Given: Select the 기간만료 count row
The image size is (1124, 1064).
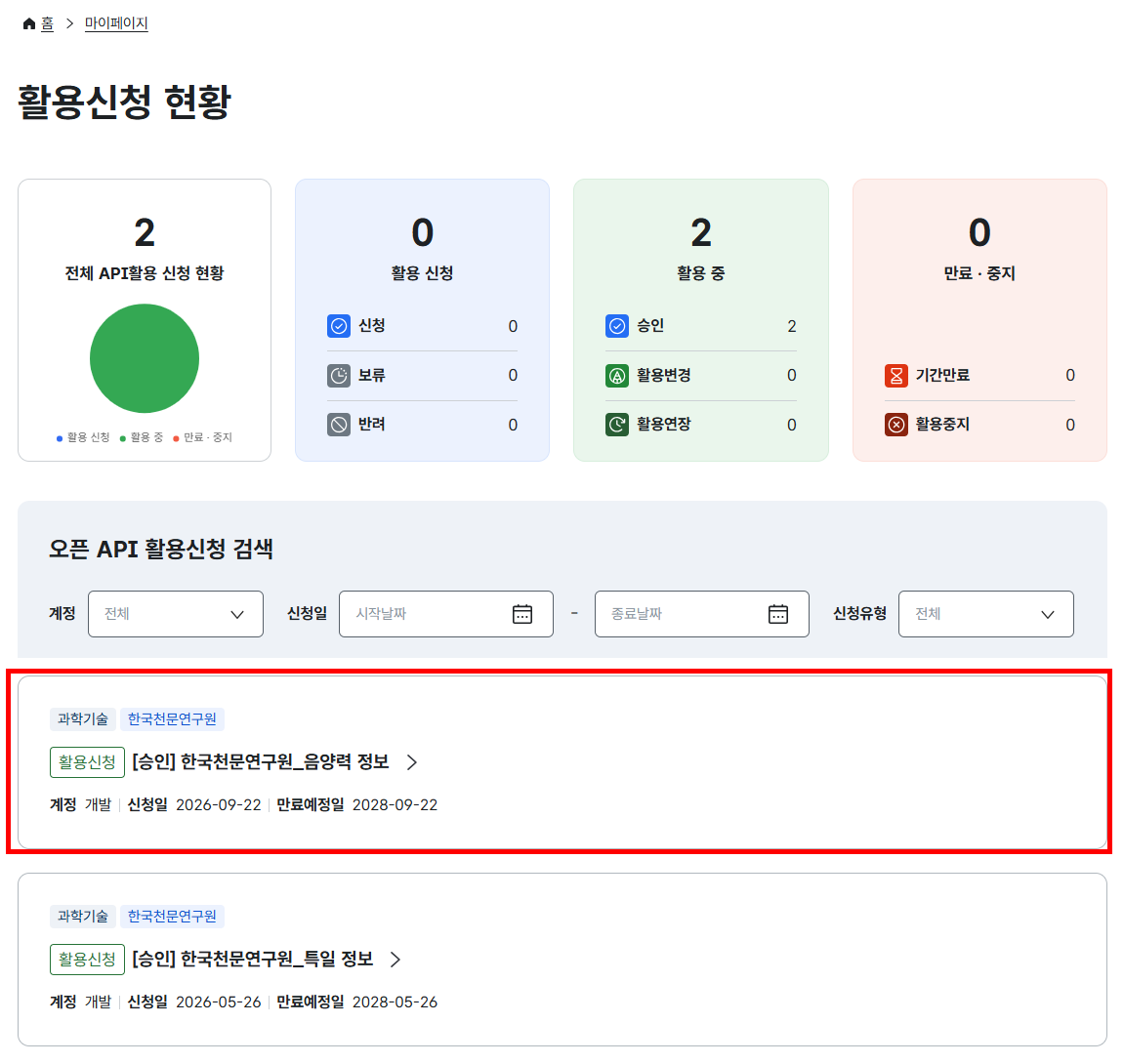Looking at the screenshot, I should [x=979, y=376].
